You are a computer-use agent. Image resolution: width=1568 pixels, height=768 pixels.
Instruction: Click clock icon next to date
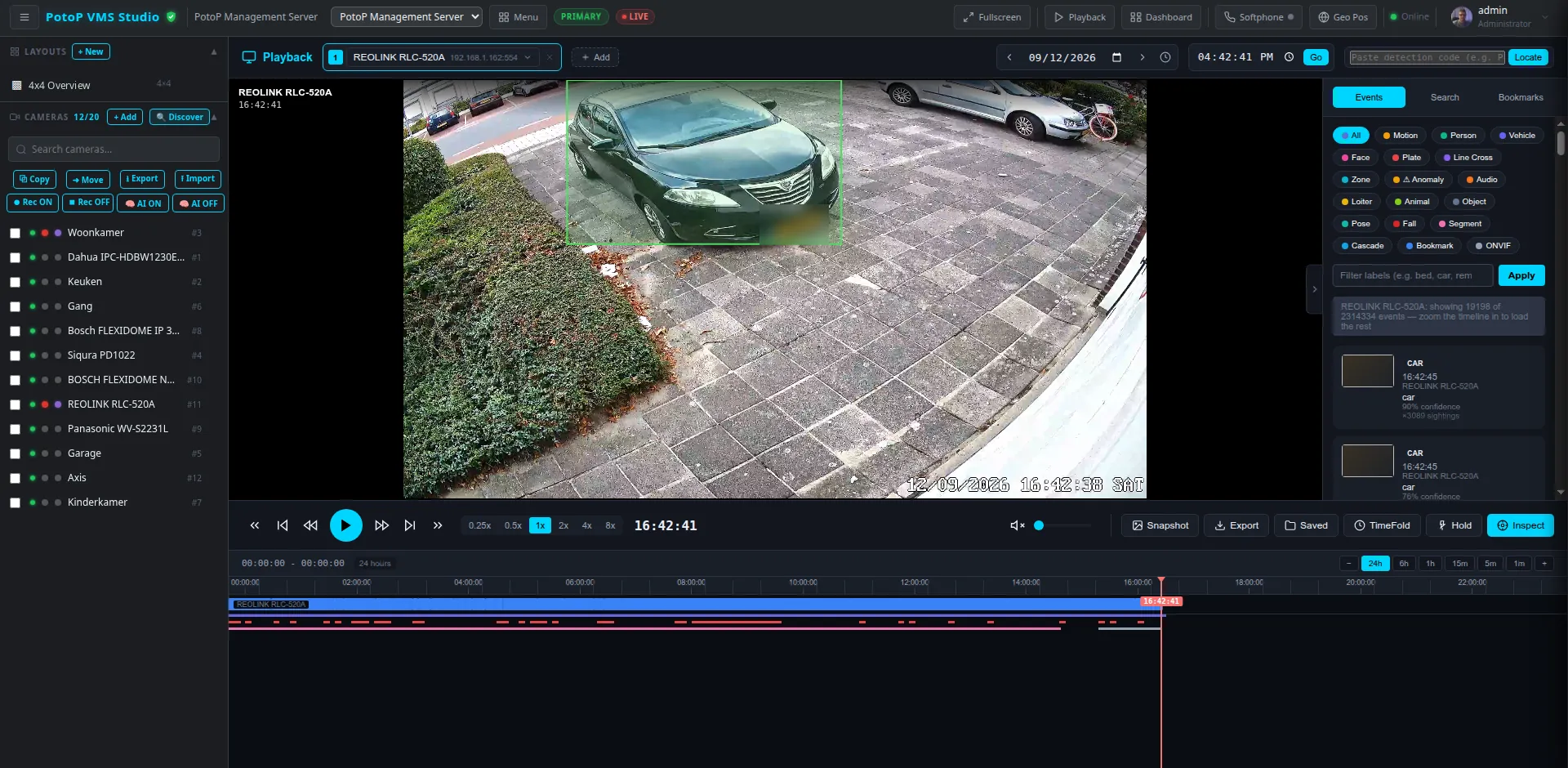(x=1165, y=57)
